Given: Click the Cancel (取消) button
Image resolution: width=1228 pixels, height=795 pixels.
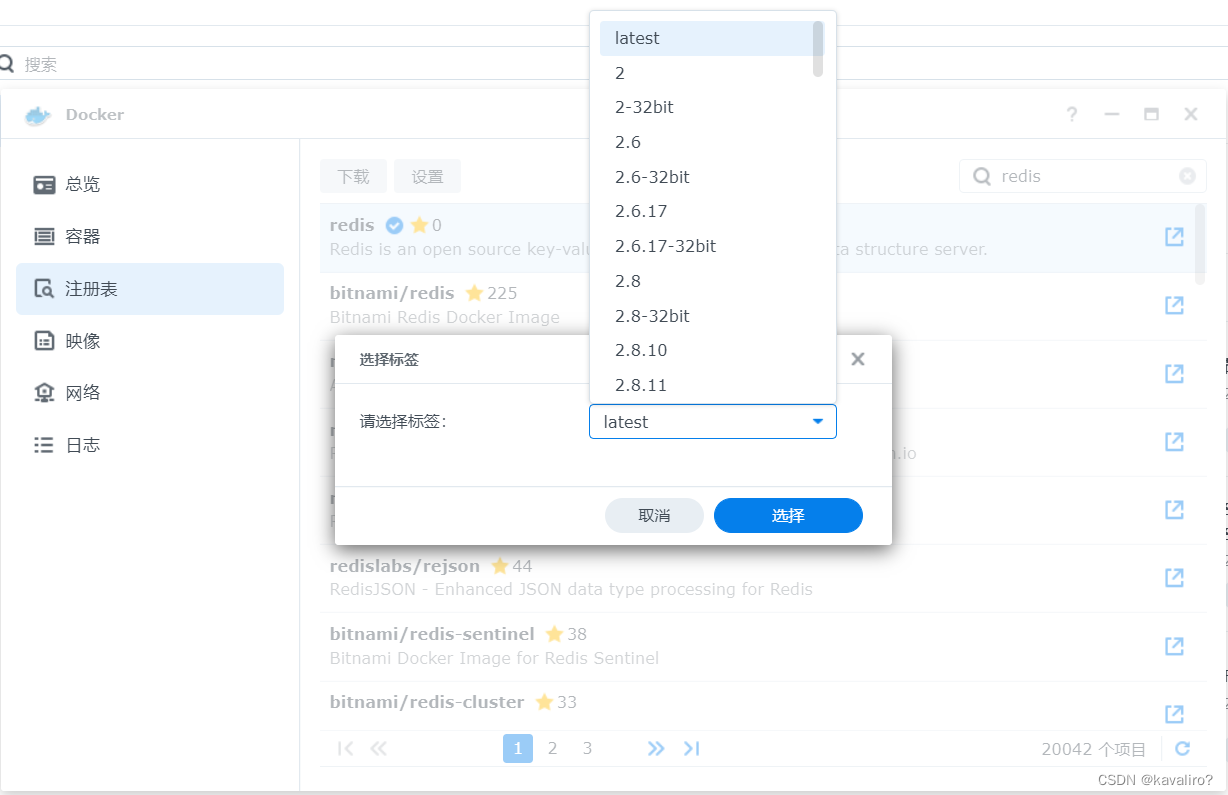Looking at the screenshot, I should coord(654,516).
